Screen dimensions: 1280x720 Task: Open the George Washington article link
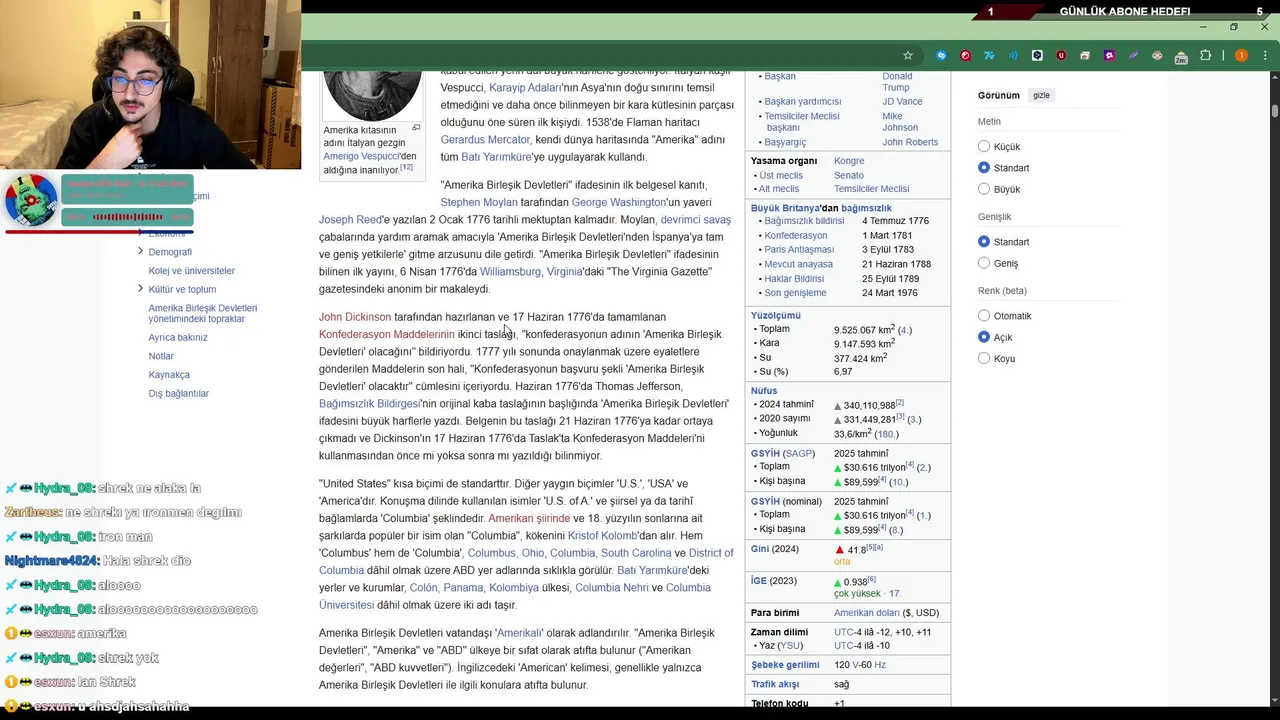coord(618,202)
